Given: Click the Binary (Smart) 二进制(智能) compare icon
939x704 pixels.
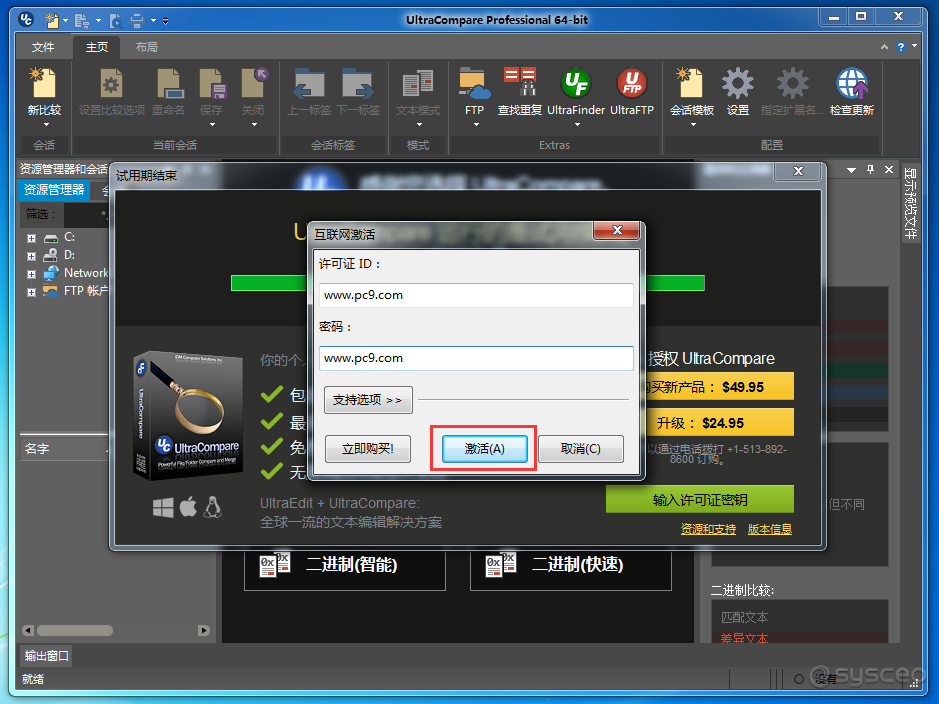Looking at the screenshot, I should point(275,565).
